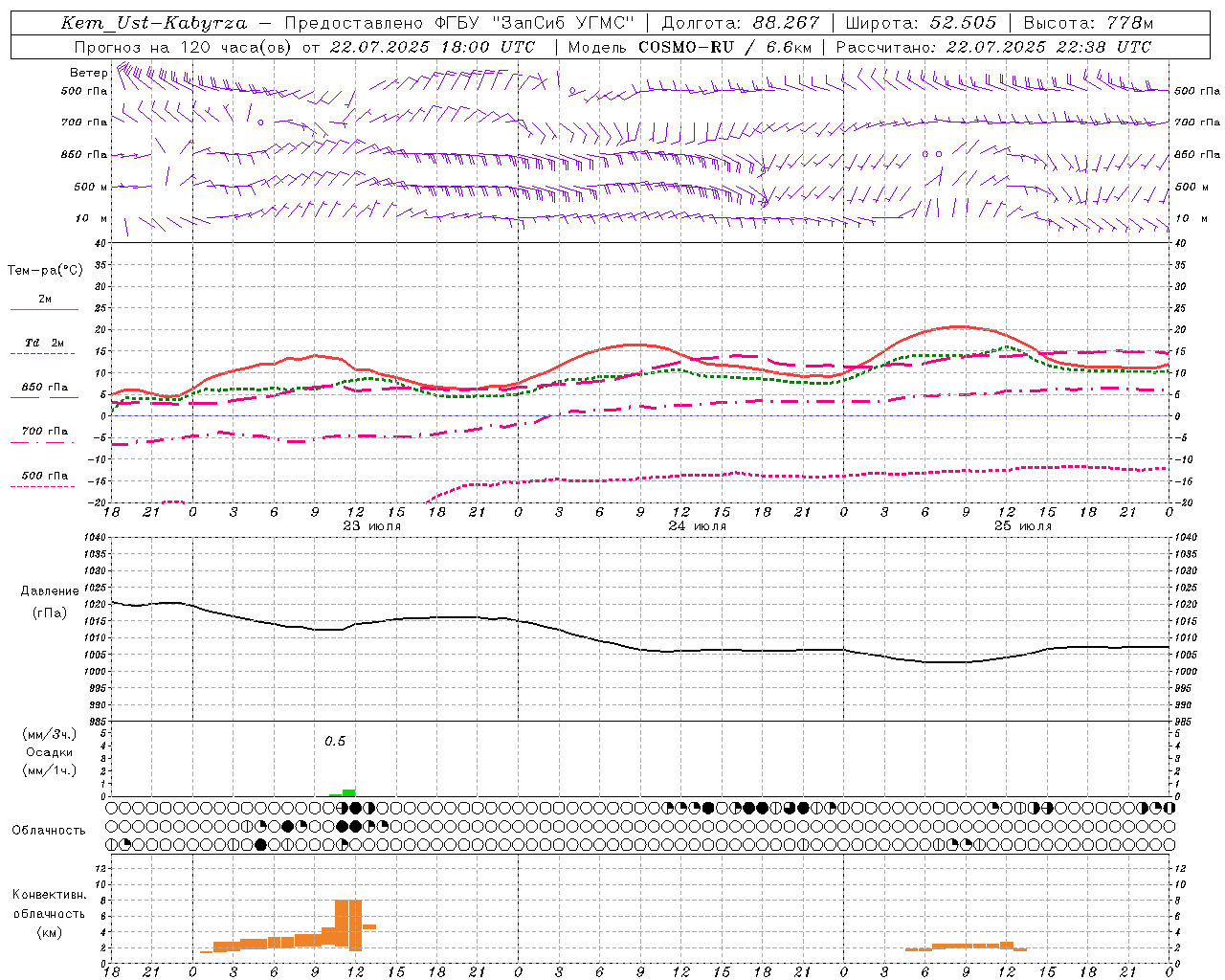
Task: Click 'Рассчитано: 22.07.2025 22:38 UTC' text
Action: (993, 47)
